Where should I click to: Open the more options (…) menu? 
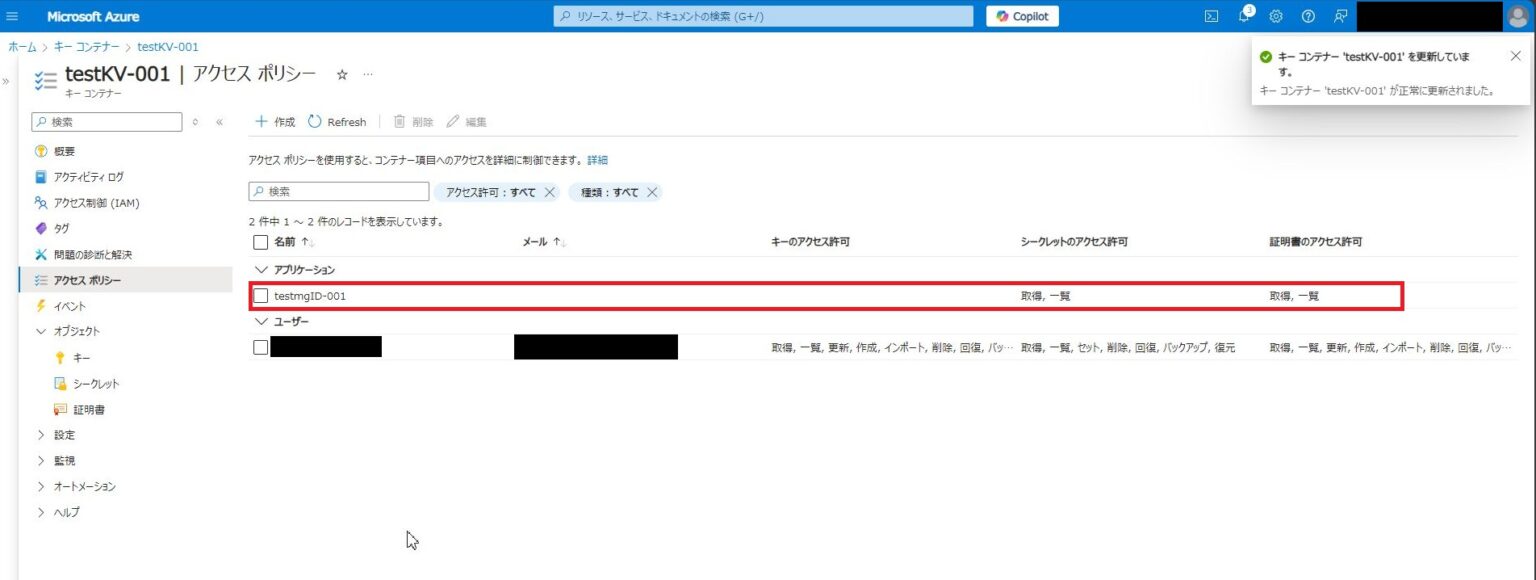coord(367,73)
